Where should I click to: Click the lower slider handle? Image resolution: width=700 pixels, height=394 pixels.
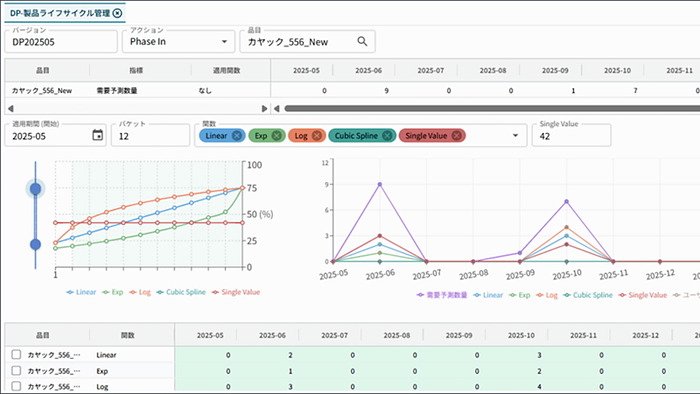(x=35, y=244)
